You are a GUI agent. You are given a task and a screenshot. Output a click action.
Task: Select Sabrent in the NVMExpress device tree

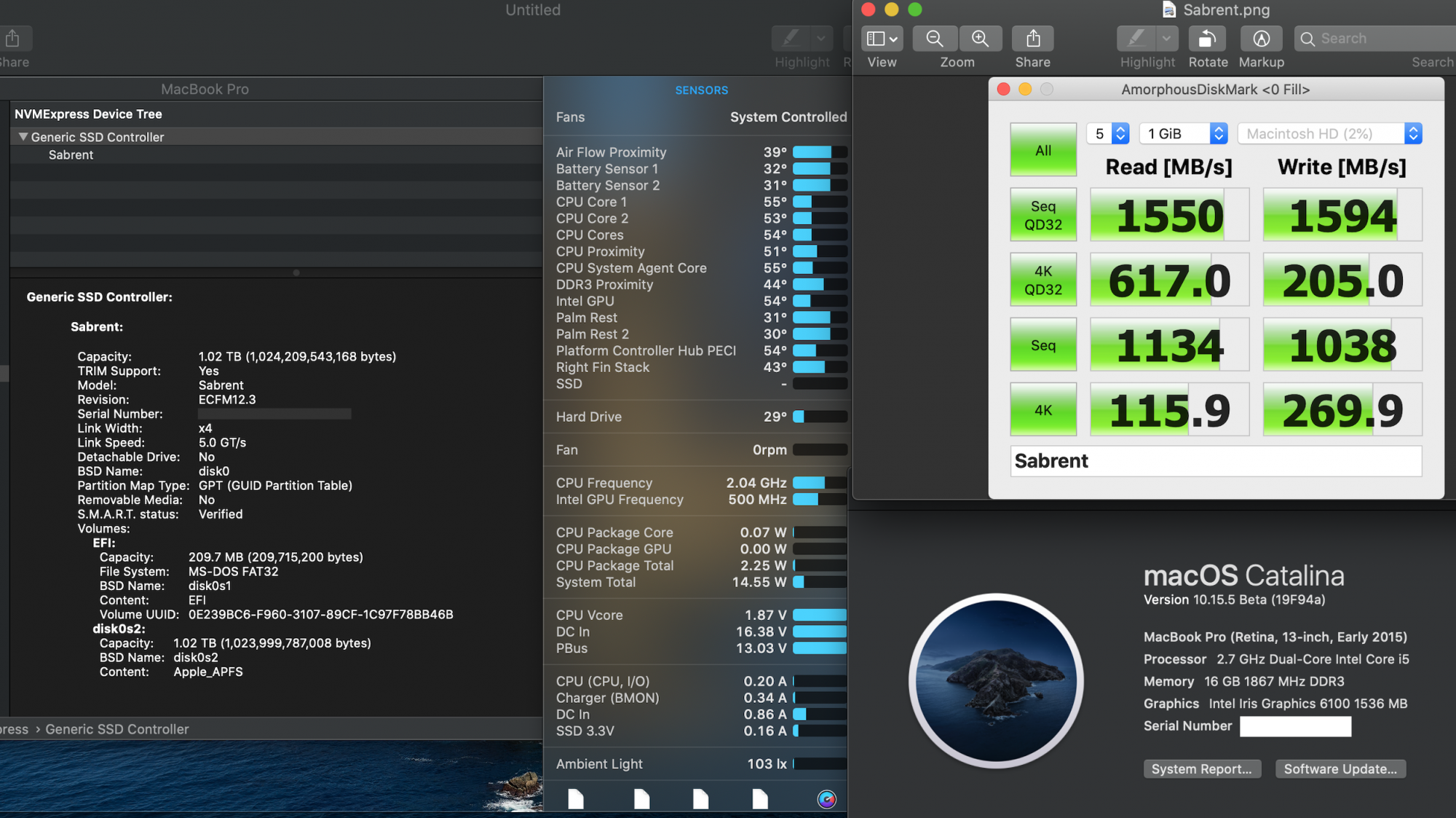[71, 155]
